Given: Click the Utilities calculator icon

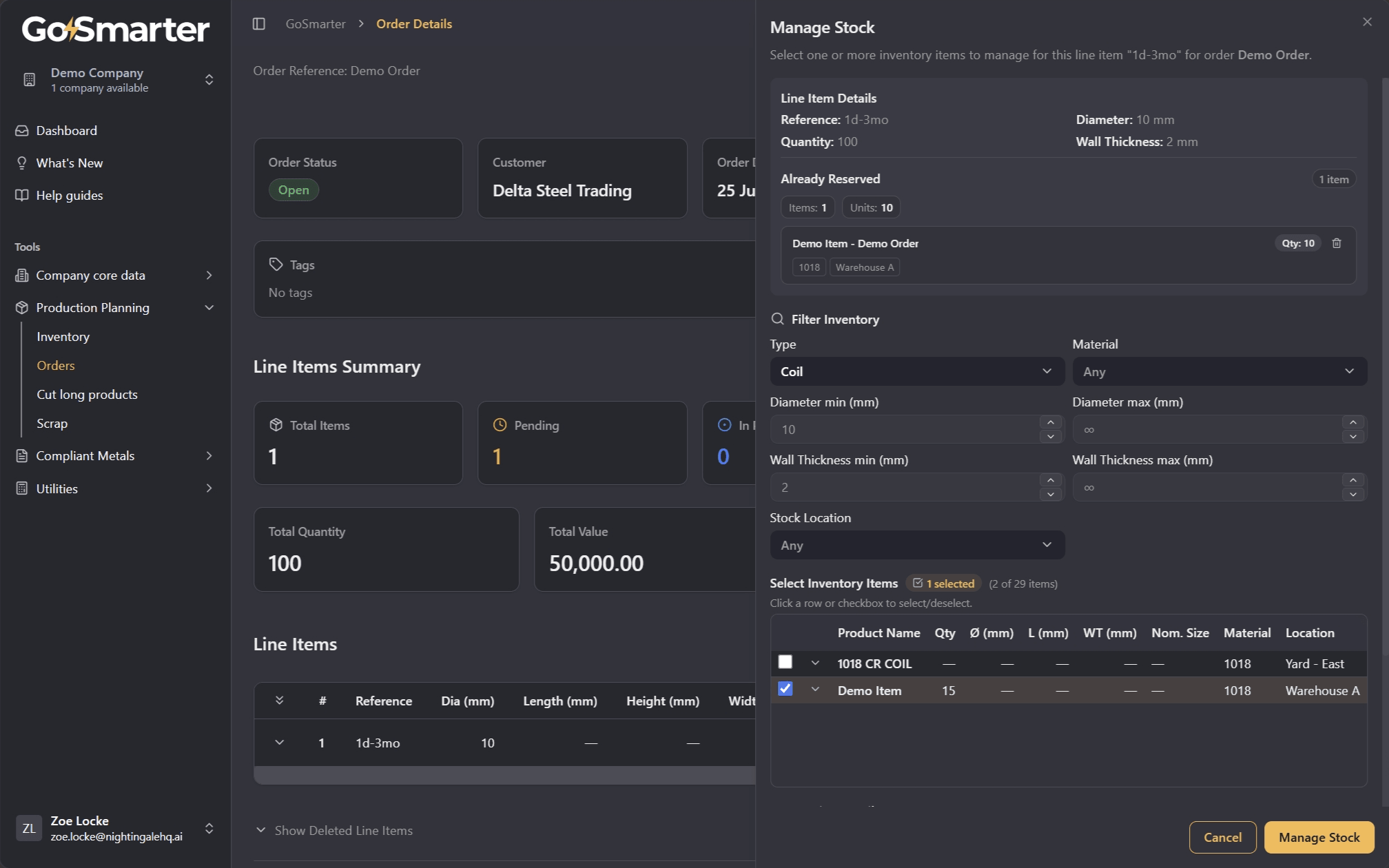Looking at the screenshot, I should (x=22, y=488).
